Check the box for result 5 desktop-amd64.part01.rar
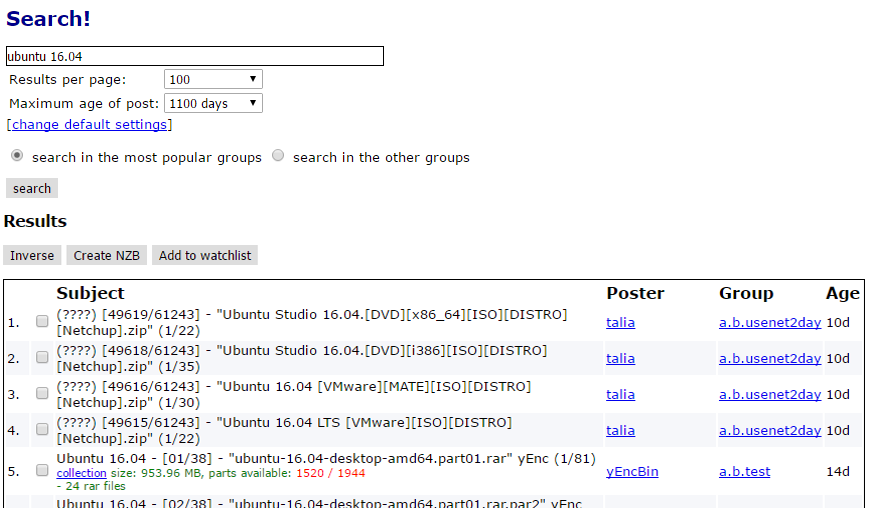The image size is (869, 508). (x=42, y=470)
